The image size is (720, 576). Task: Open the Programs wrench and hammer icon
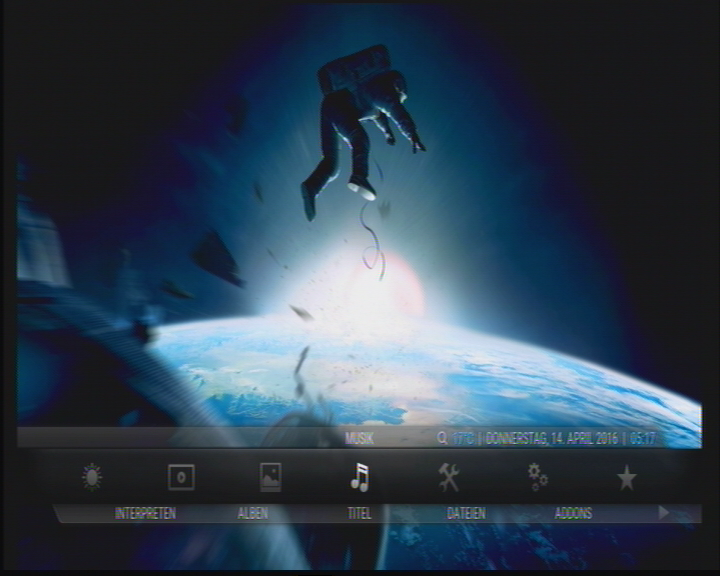click(x=449, y=477)
